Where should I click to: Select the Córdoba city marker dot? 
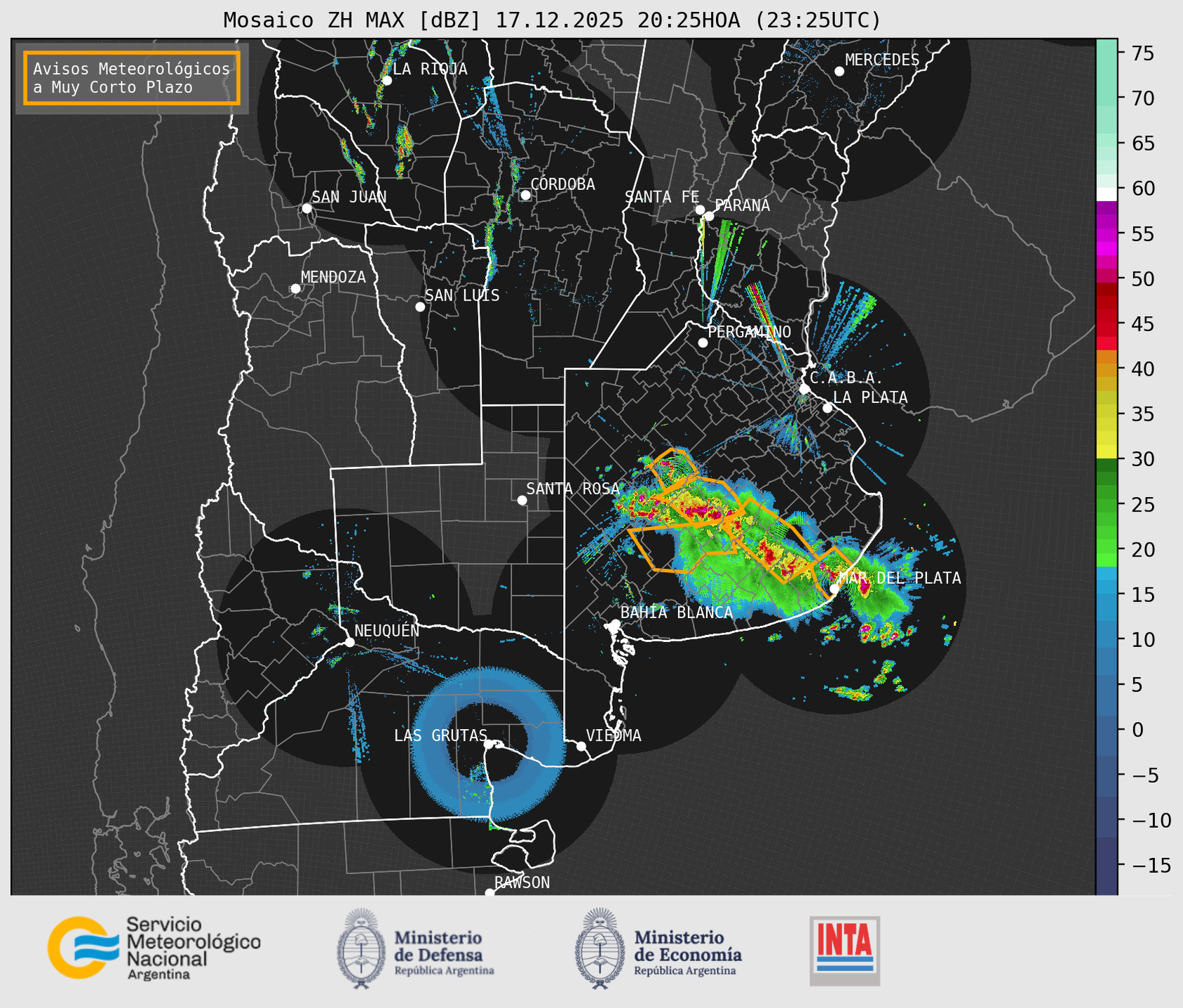525,195
